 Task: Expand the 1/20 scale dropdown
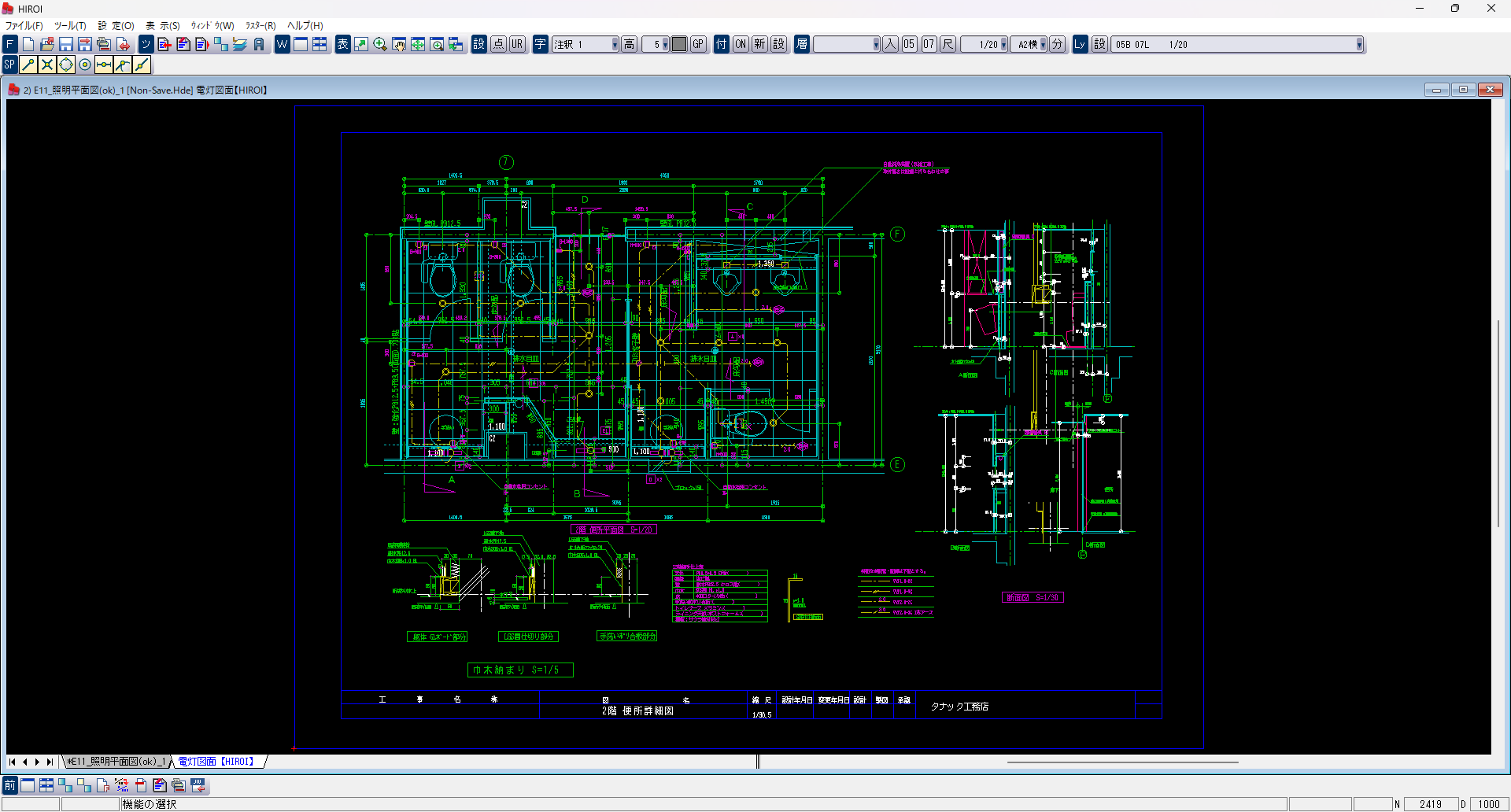[1003, 45]
